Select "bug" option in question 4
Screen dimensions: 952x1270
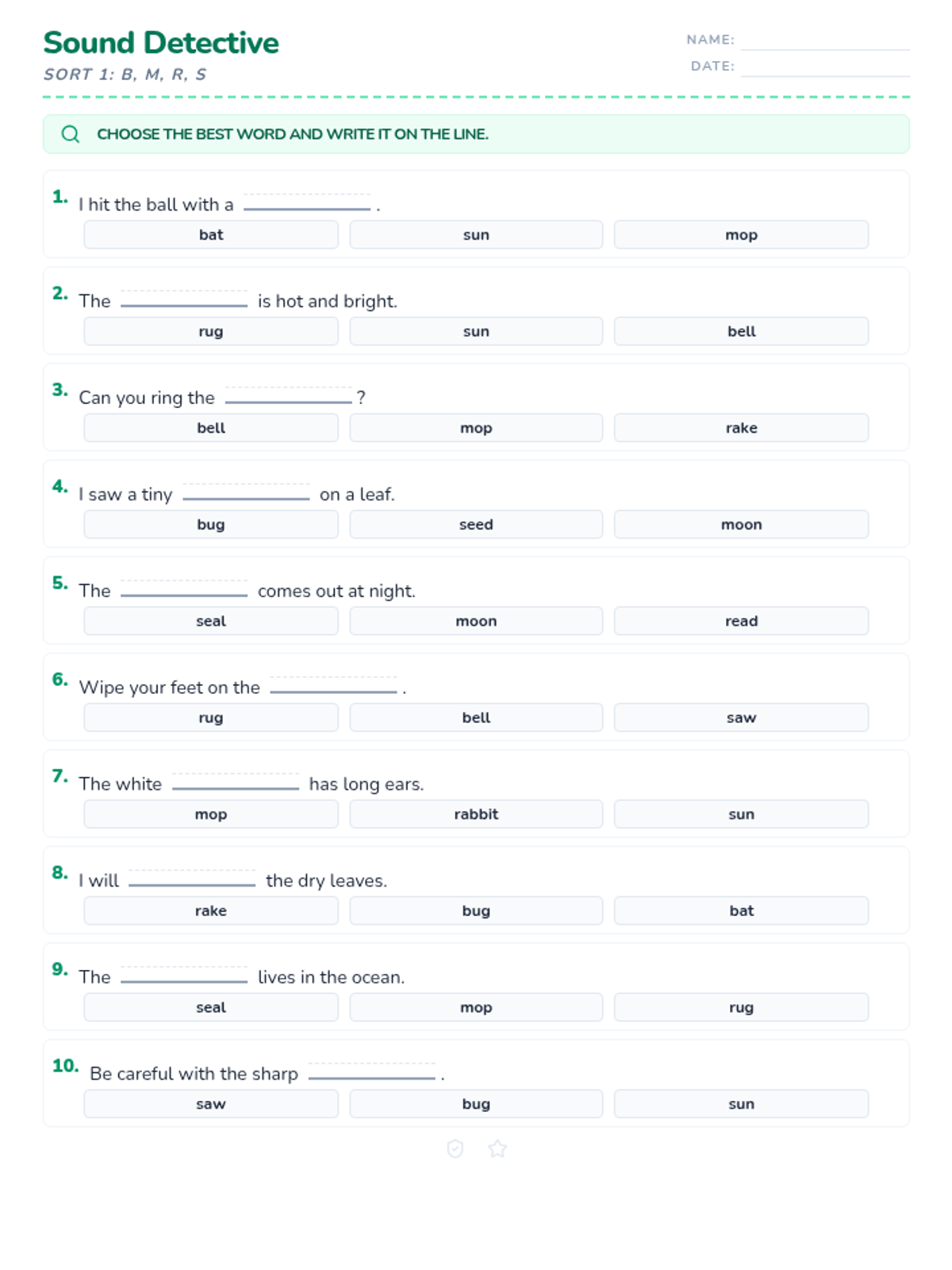point(211,525)
